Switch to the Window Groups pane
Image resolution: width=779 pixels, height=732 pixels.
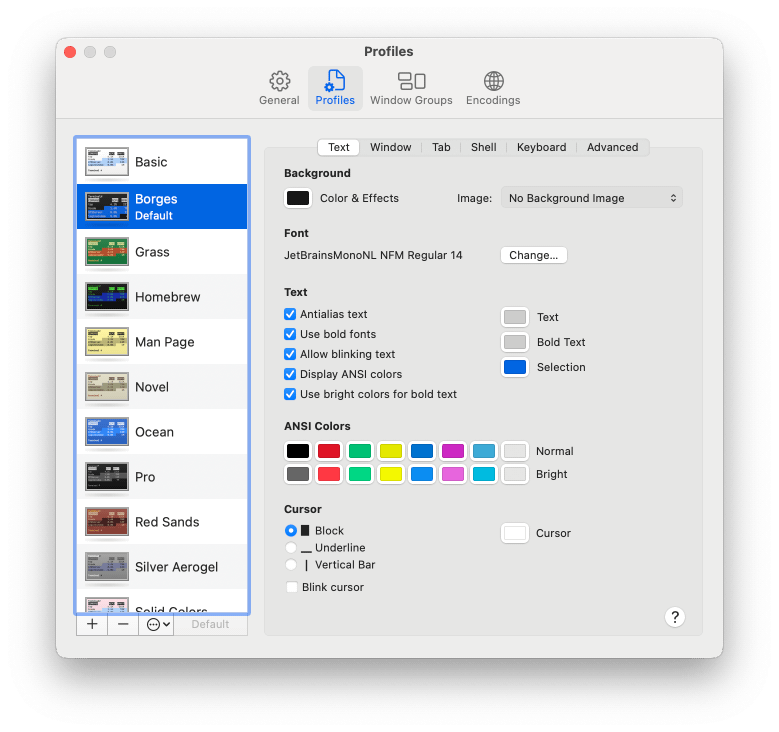point(411,88)
